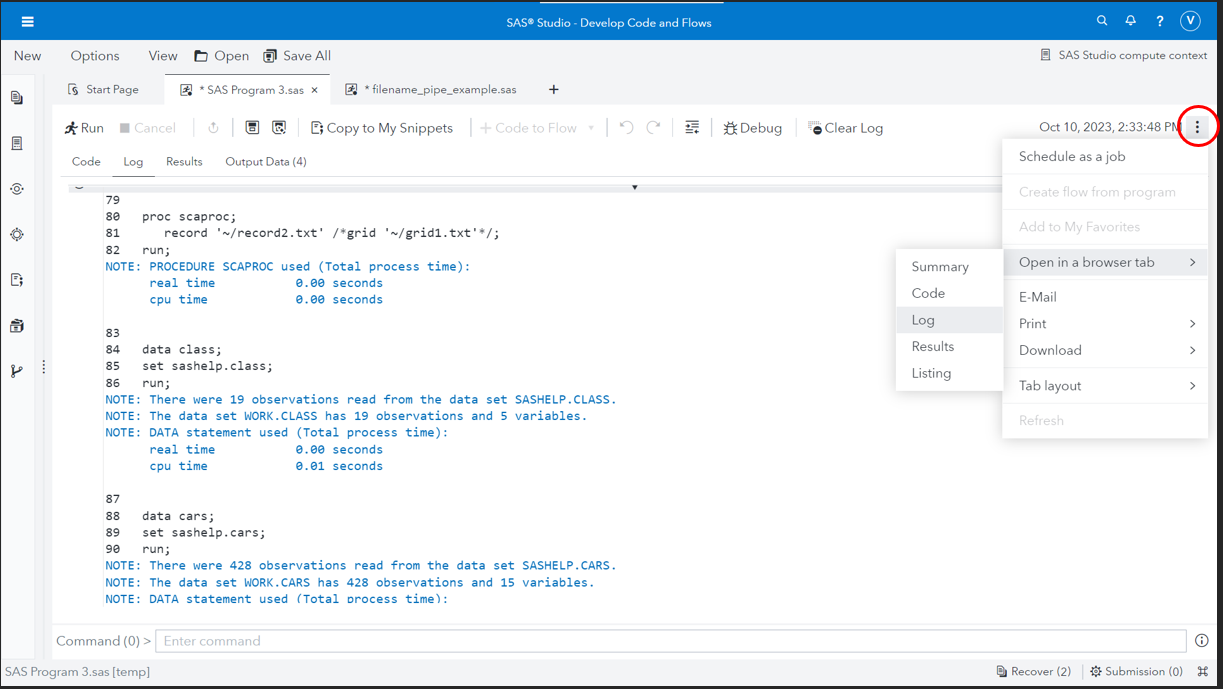This screenshot has width=1223, height=689.
Task: Select Schedule as a job
Action: coord(1071,156)
